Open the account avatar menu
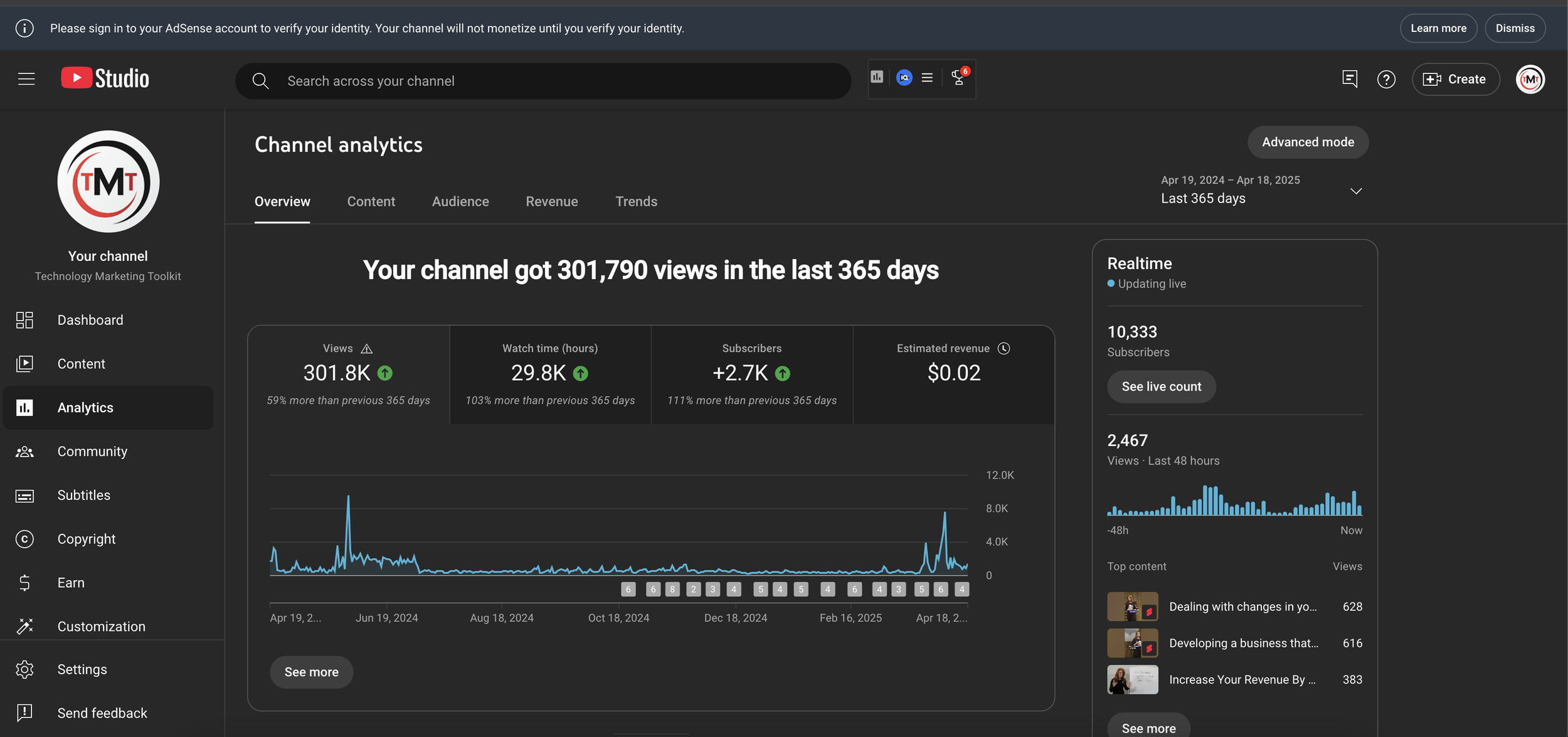The width and height of the screenshot is (1568, 737). tap(1530, 80)
